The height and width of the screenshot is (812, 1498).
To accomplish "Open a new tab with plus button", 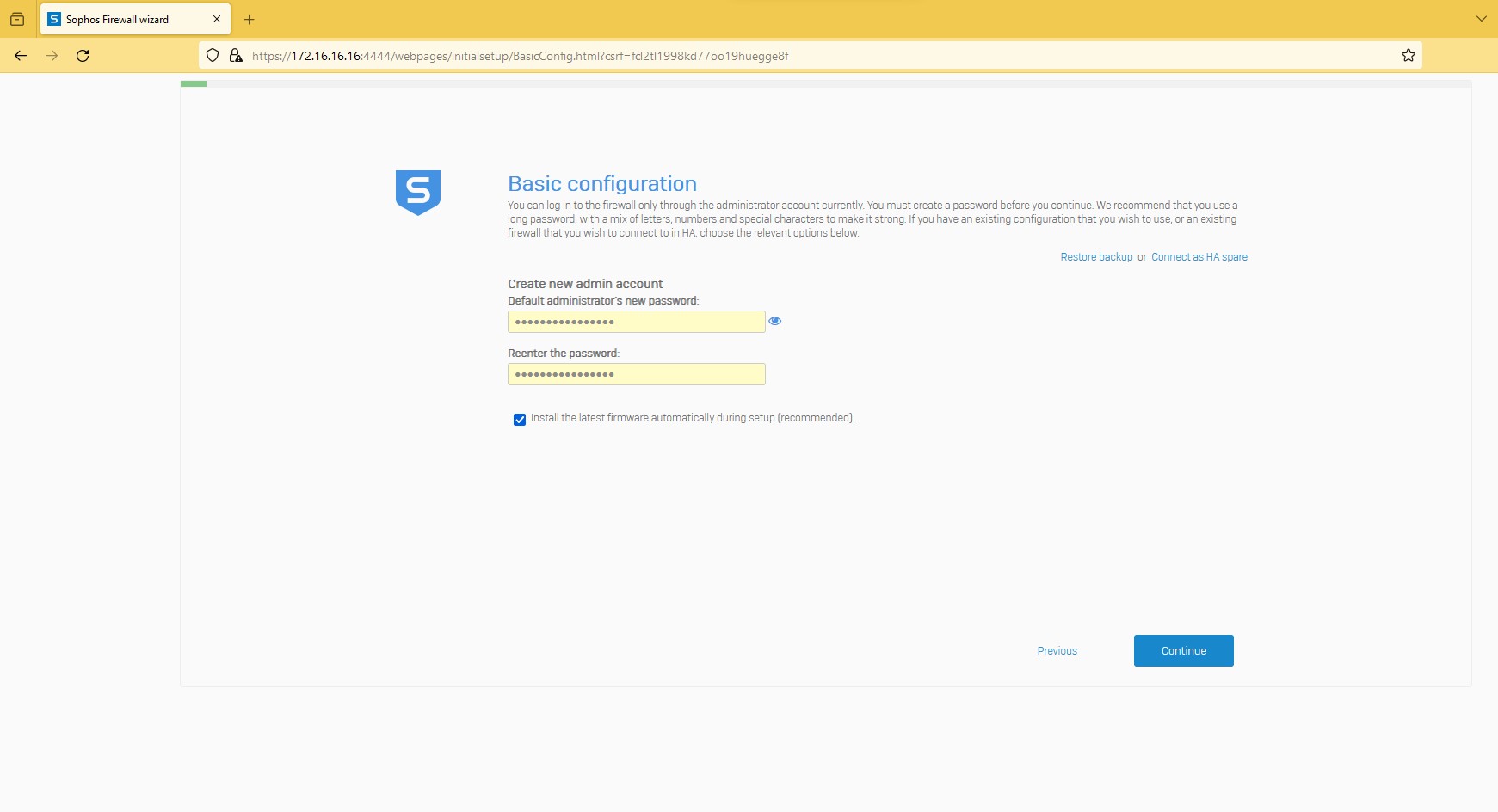I will pyautogui.click(x=250, y=19).
